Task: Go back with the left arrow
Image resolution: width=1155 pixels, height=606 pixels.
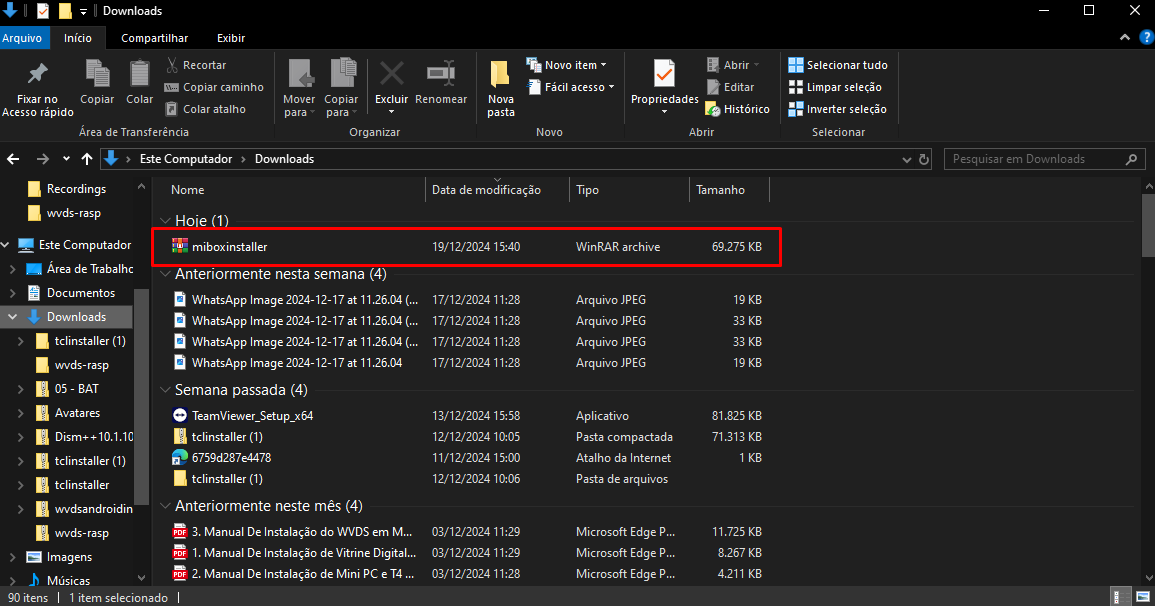Action: [x=13, y=159]
